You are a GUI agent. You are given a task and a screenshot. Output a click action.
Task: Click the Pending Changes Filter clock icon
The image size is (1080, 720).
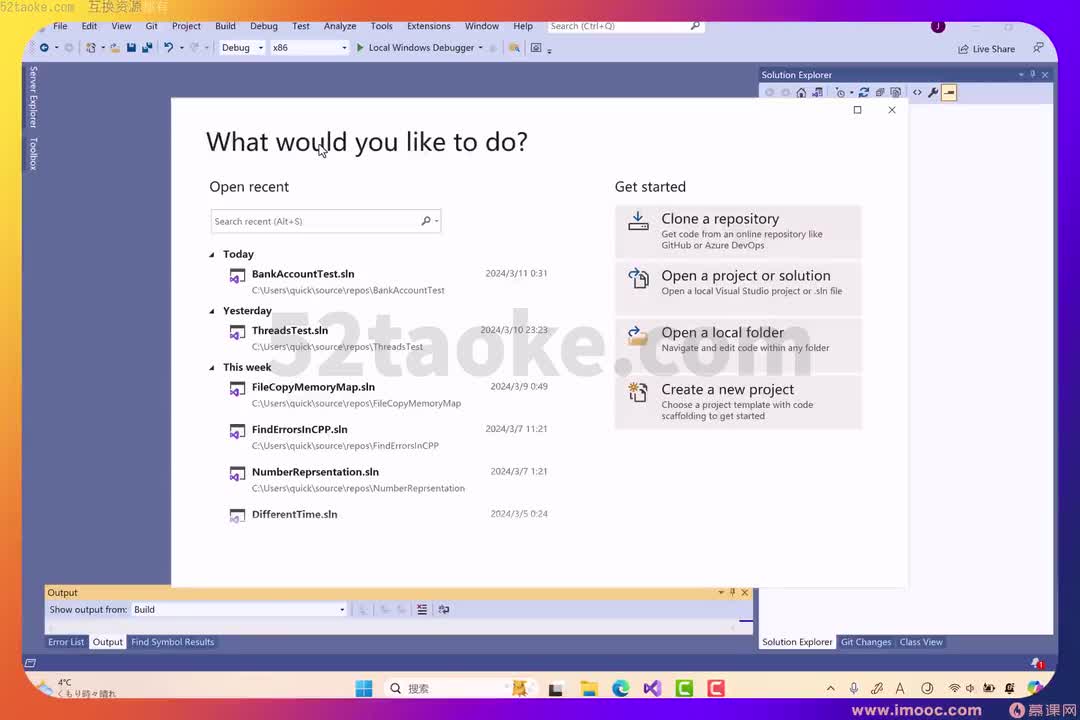840,92
